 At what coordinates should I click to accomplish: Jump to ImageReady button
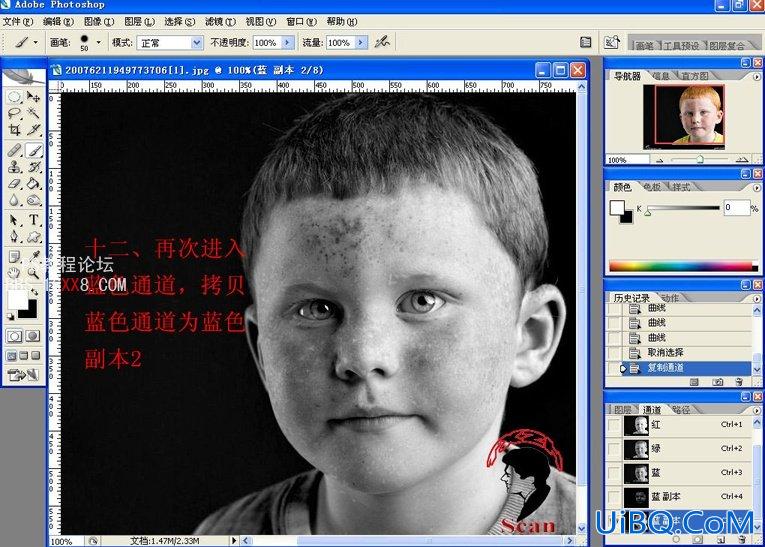(23, 375)
